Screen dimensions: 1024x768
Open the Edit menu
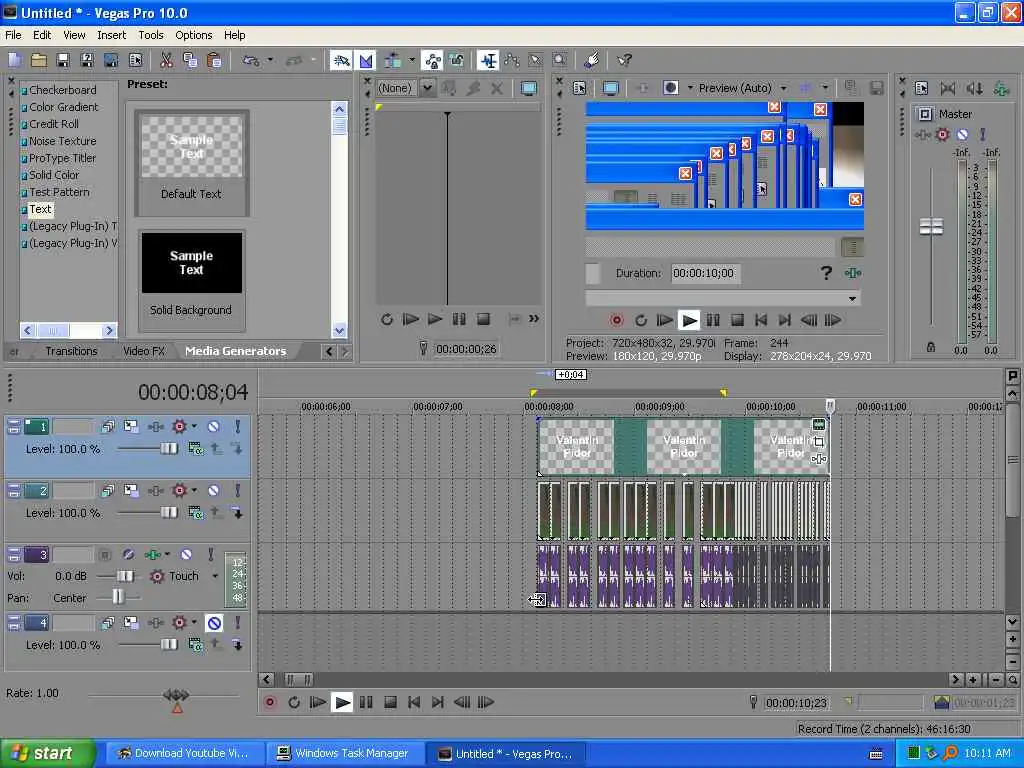coord(42,35)
